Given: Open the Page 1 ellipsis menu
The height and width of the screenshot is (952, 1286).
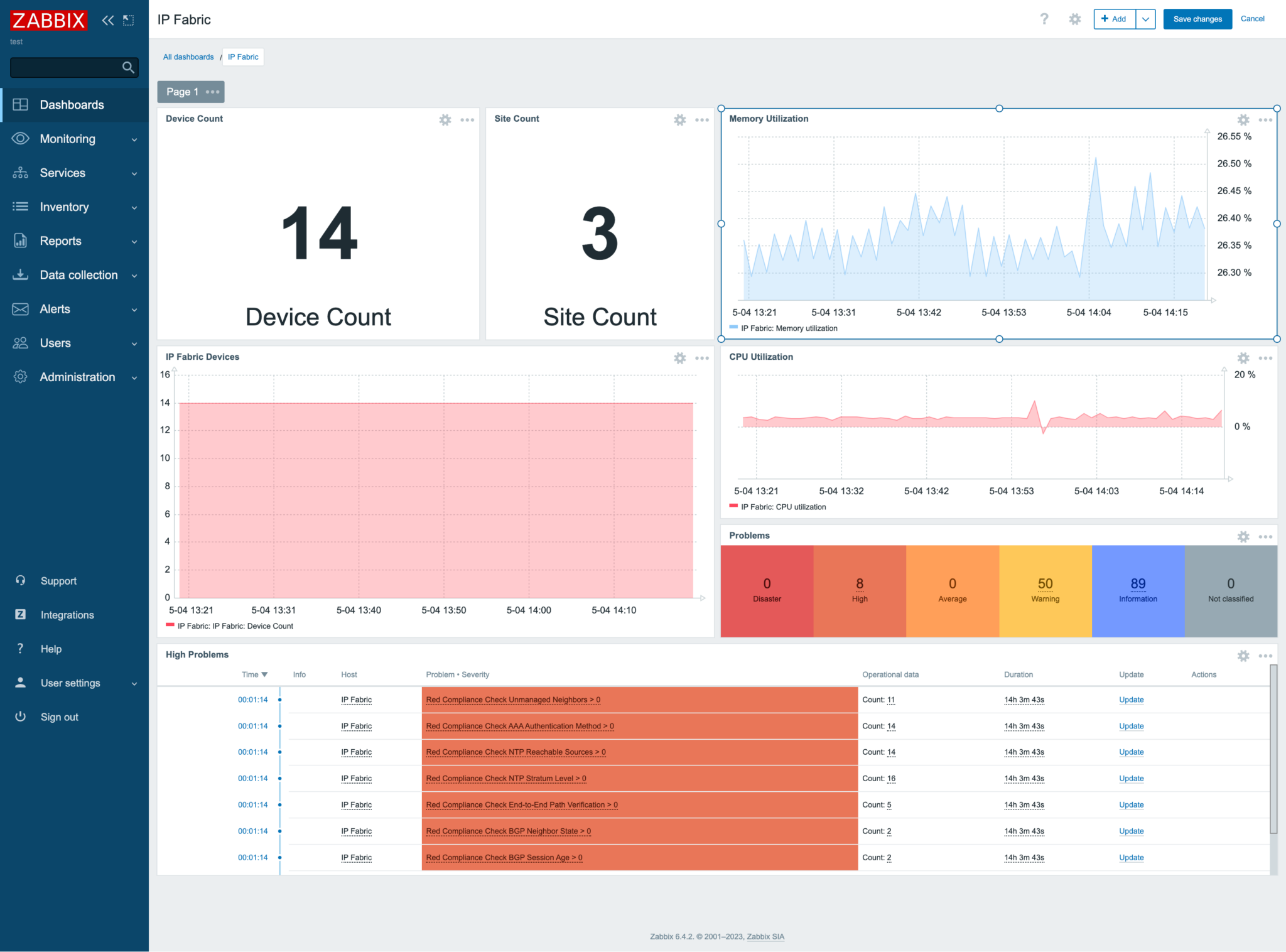Looking at the screenshot, I should (213, 92).
